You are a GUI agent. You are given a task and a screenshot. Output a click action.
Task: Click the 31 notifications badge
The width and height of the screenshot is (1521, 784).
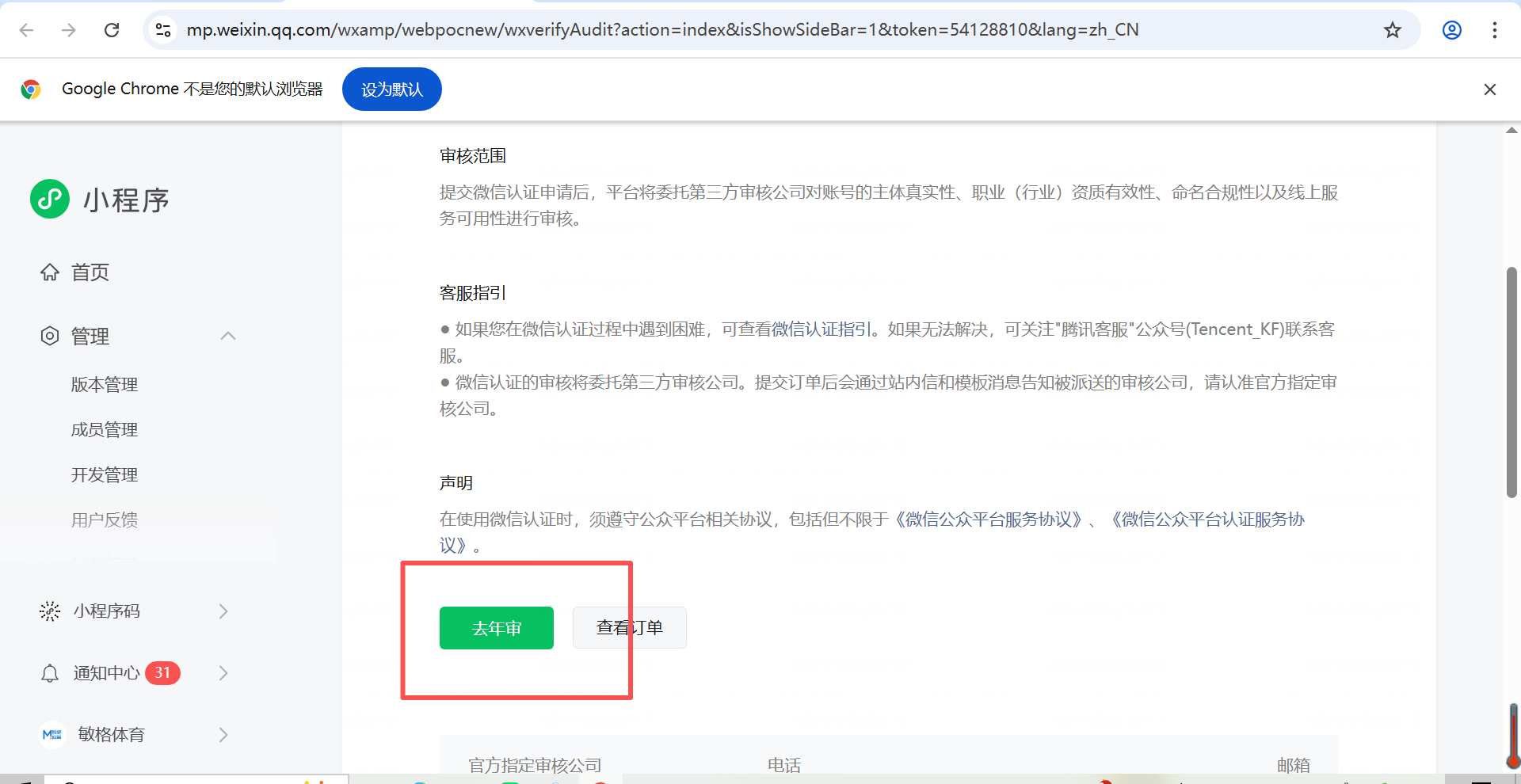click(162, 673)
